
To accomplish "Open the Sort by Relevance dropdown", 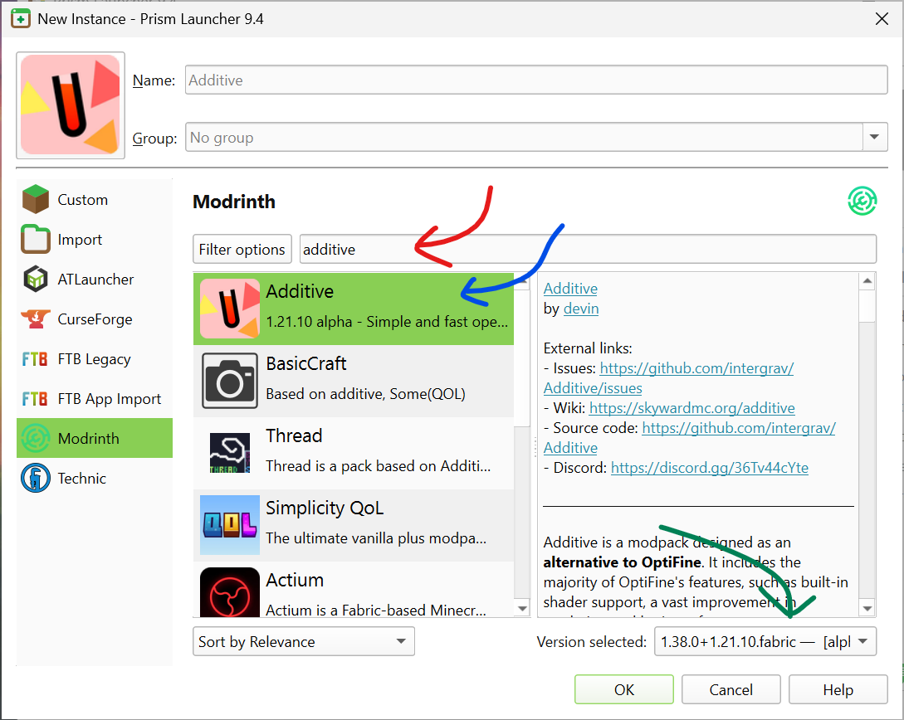I will coord(303,641).
